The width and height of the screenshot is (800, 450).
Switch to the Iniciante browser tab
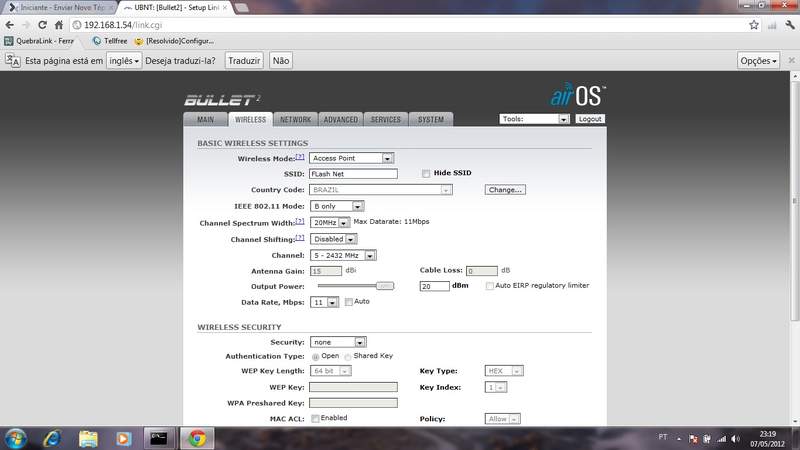point(59,8)
